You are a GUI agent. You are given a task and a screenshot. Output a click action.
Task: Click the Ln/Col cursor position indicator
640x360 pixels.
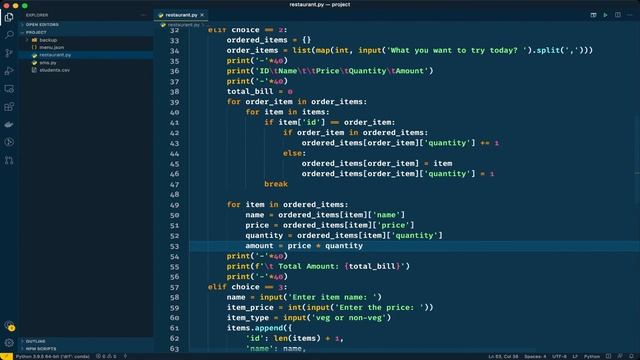503,356
